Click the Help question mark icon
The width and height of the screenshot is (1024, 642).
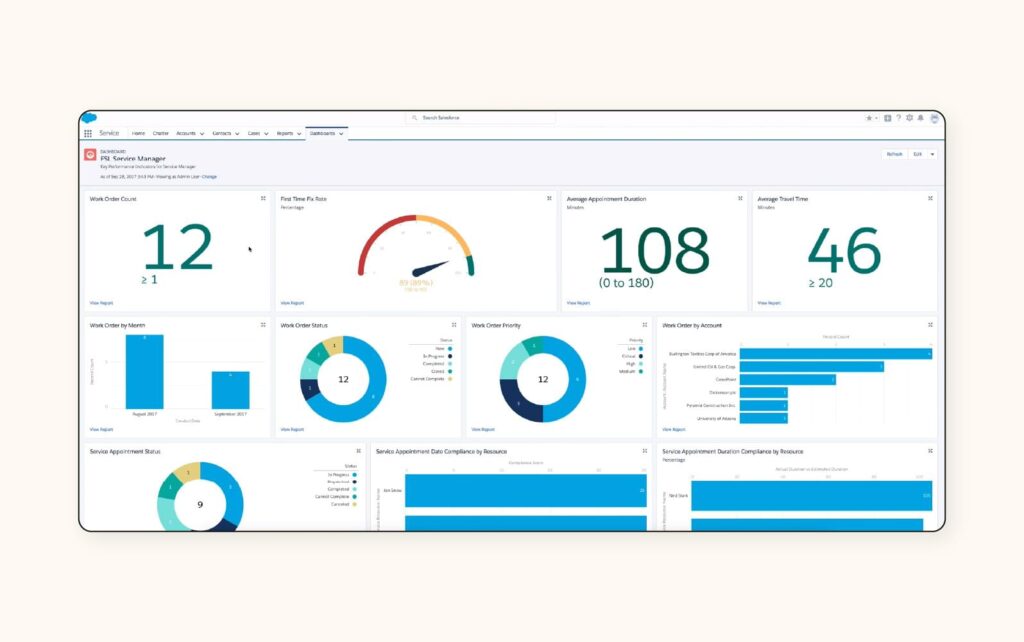[899, 118]
